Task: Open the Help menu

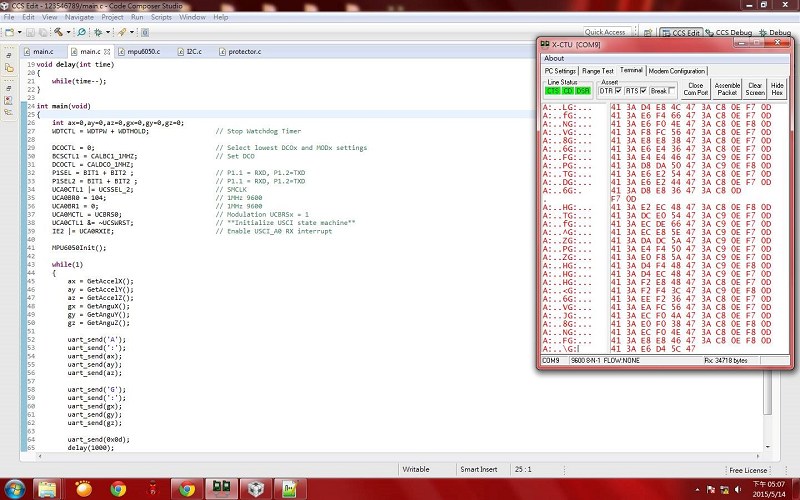Action: click(220, 17)
